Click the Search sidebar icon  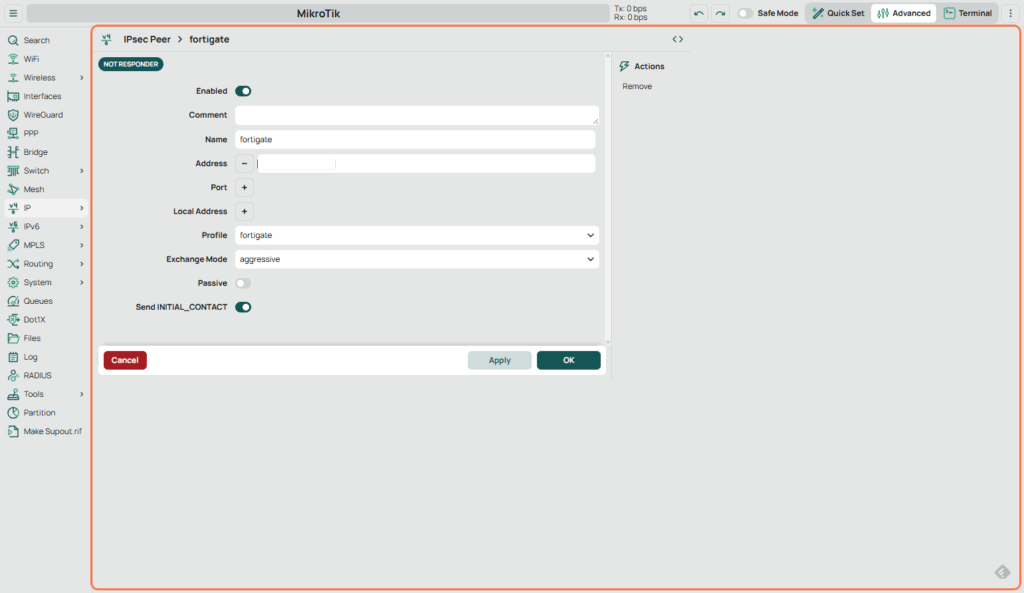click(x=13, y=40)
